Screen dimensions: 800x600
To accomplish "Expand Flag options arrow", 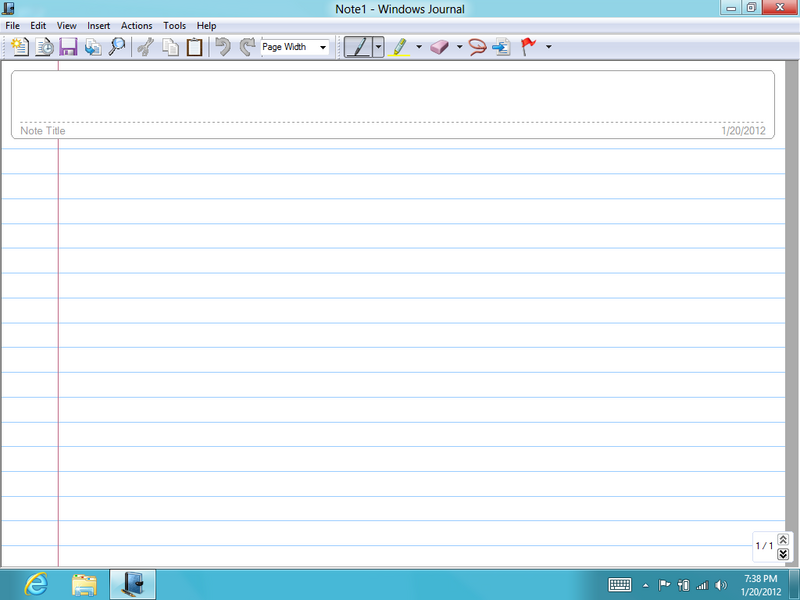I will pos(548,47).
